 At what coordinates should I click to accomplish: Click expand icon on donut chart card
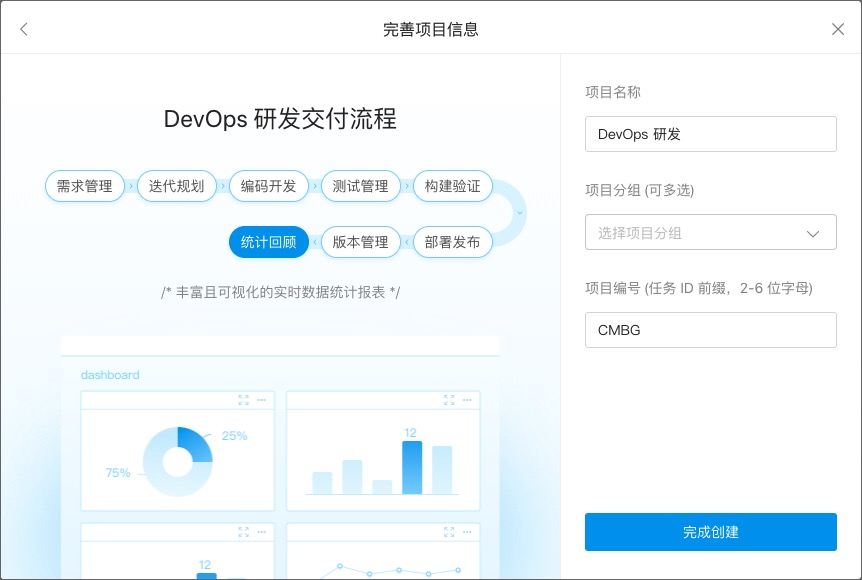click(244, 400)
